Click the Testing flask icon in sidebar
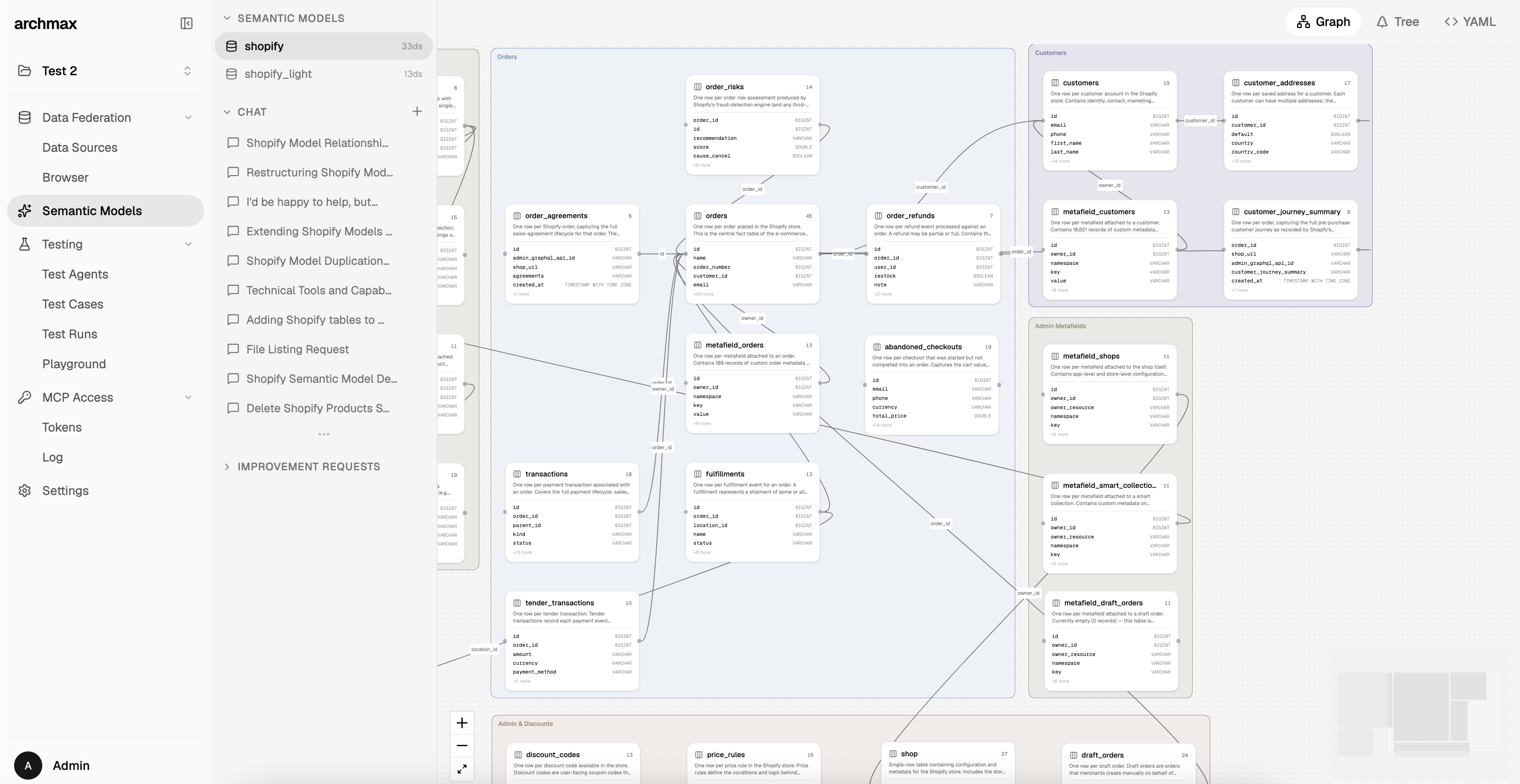This screenshot has height=784, width=1520. click(24, 244)
